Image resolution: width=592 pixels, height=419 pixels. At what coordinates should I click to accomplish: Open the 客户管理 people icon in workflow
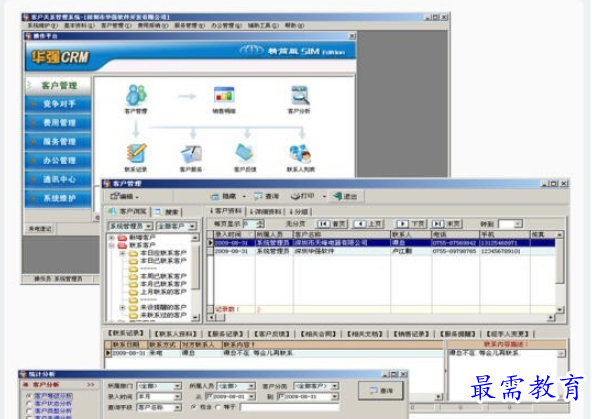click(x=136, y=95)
